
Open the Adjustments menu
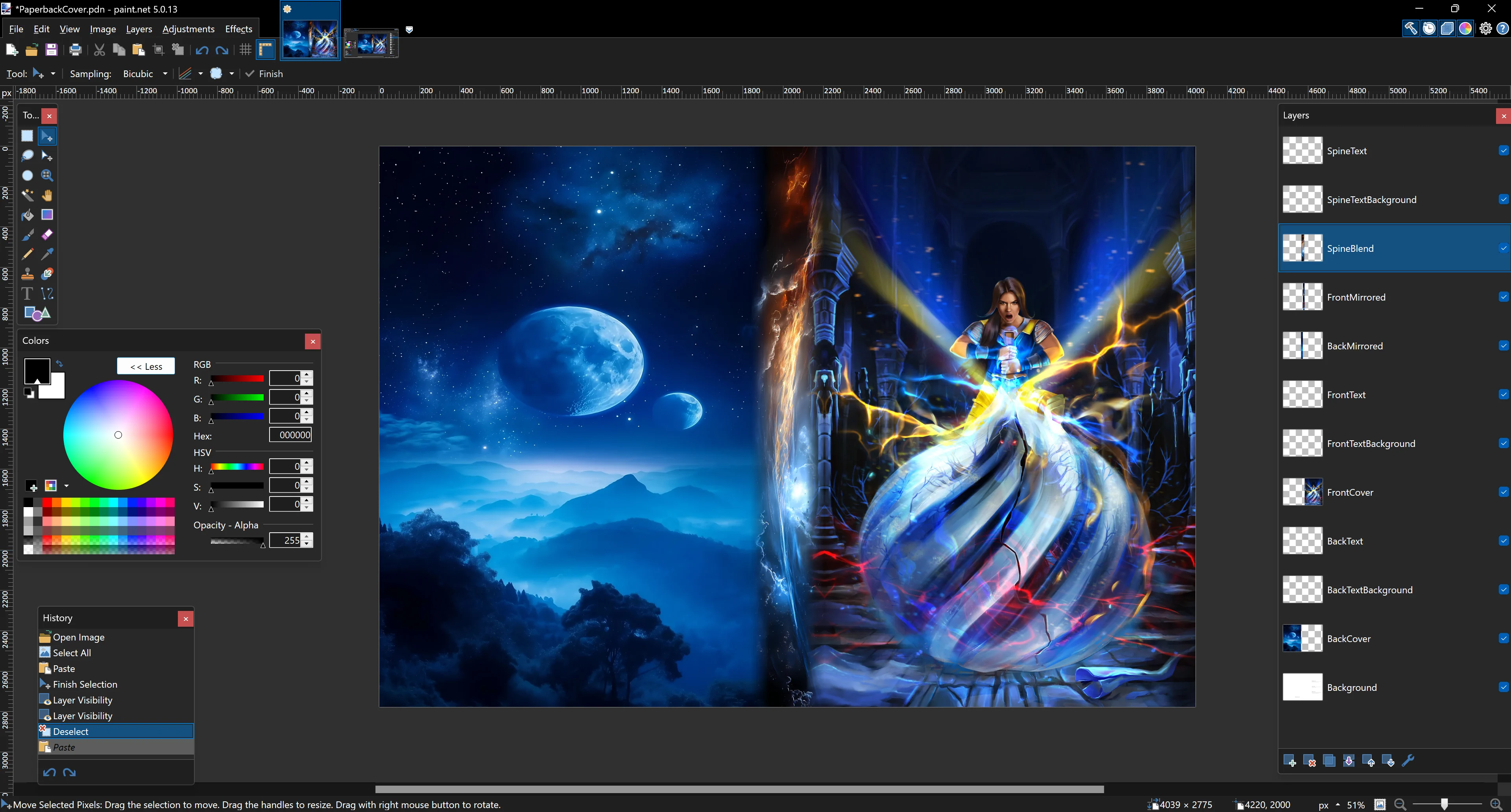188,29
